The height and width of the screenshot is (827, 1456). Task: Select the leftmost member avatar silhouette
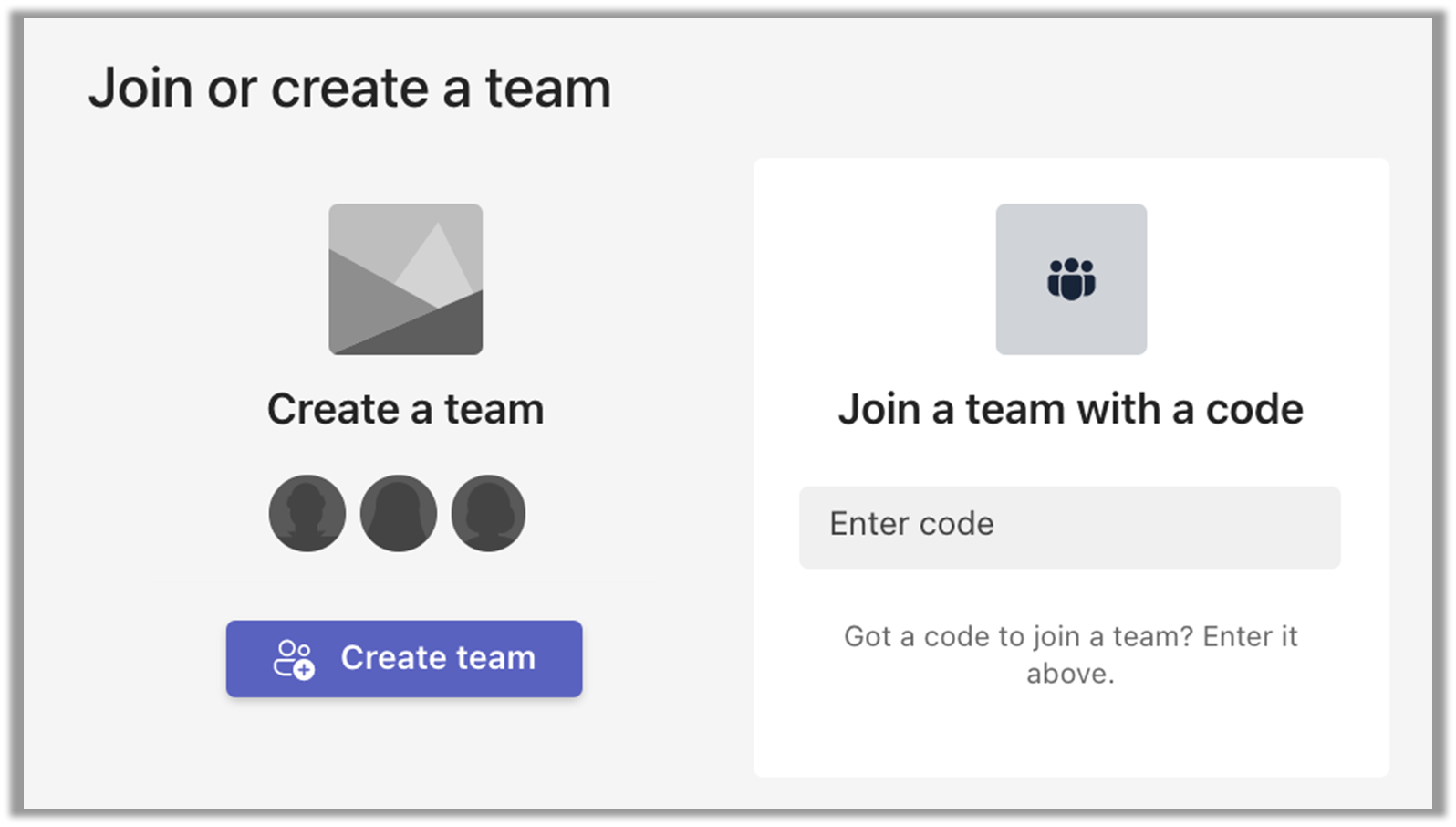(307, 513)
